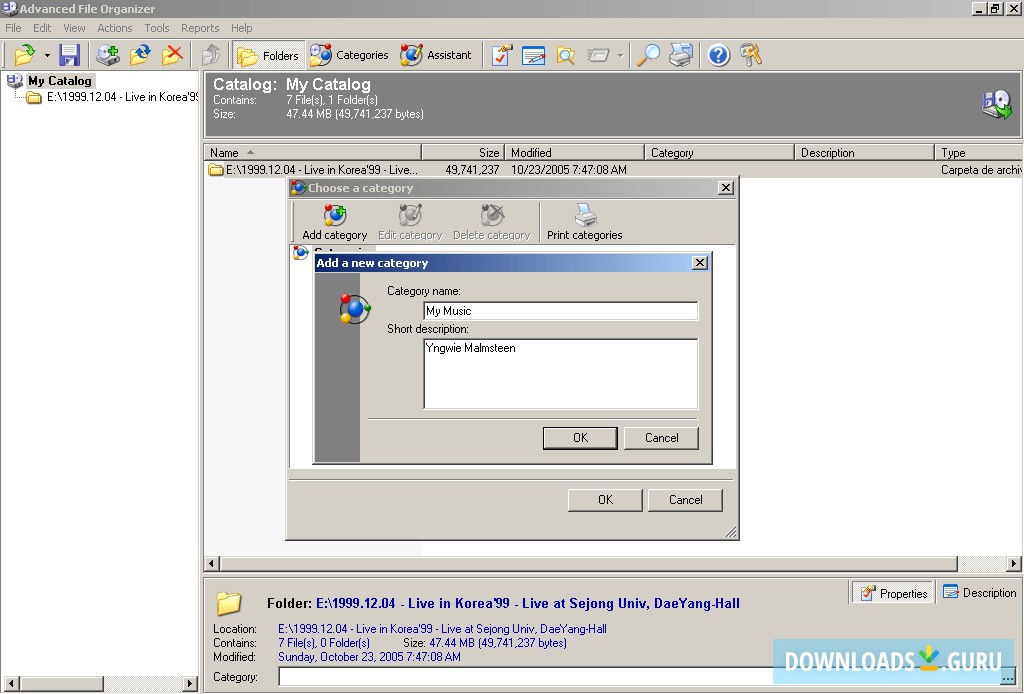The width and height of the screenshot is (1024, 694).
Task: Click the Category column header
Action: (x=719, y=153)
